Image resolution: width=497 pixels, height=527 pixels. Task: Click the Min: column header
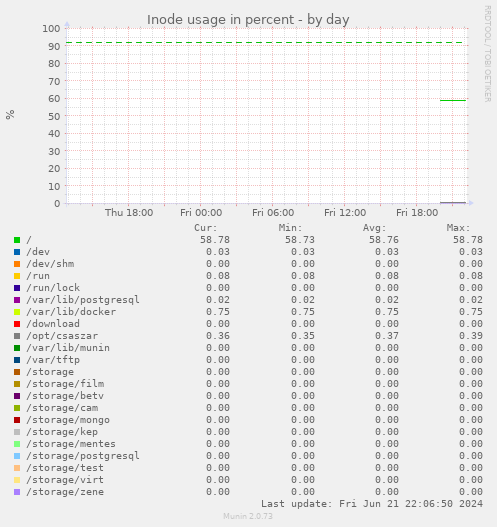290,228
